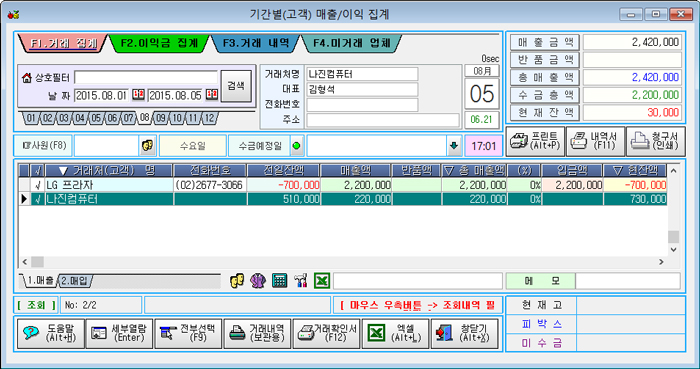Sort by 거래처(고객) 명 column header

point(109,170)
